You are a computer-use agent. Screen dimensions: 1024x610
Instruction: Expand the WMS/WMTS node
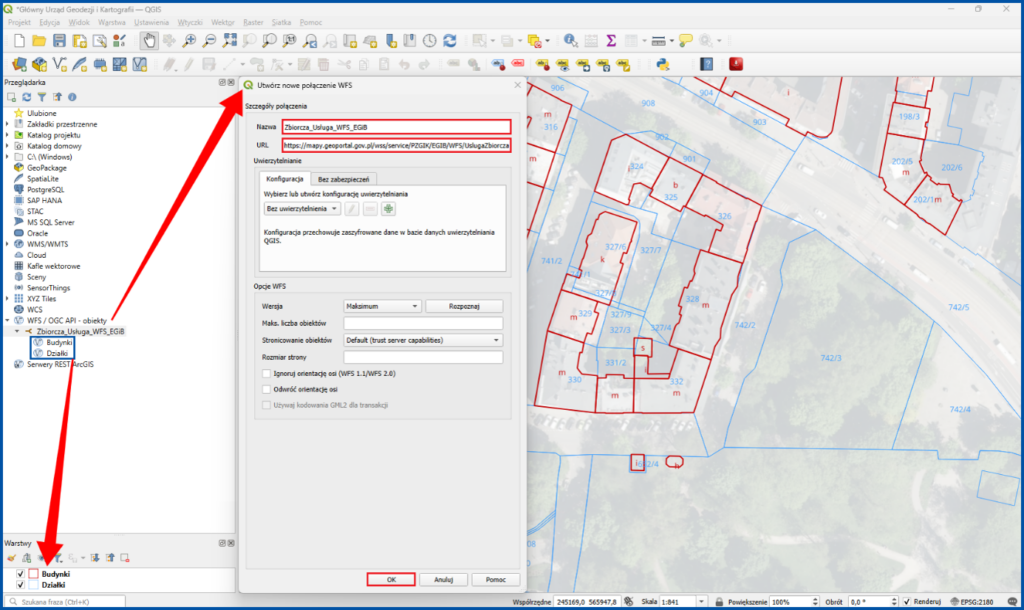(8, 244)
